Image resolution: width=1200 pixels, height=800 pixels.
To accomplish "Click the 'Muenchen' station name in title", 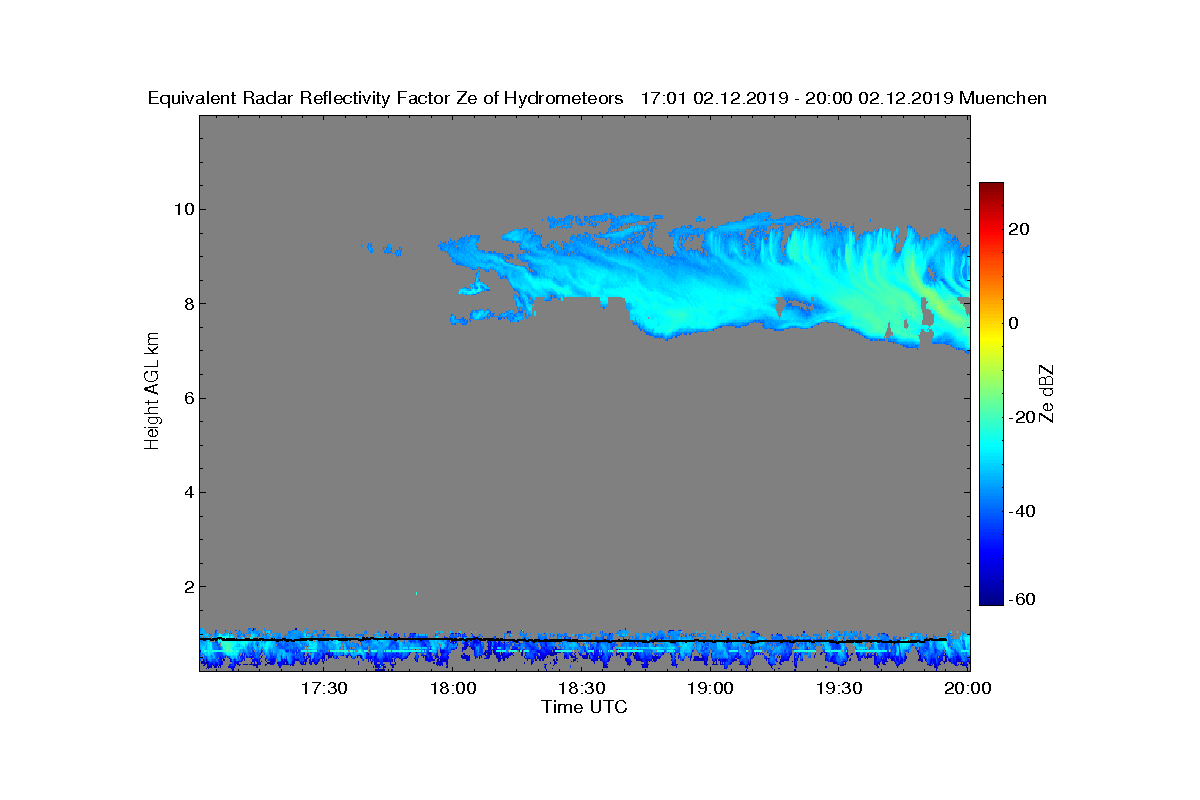I will tap(1002, 98).
